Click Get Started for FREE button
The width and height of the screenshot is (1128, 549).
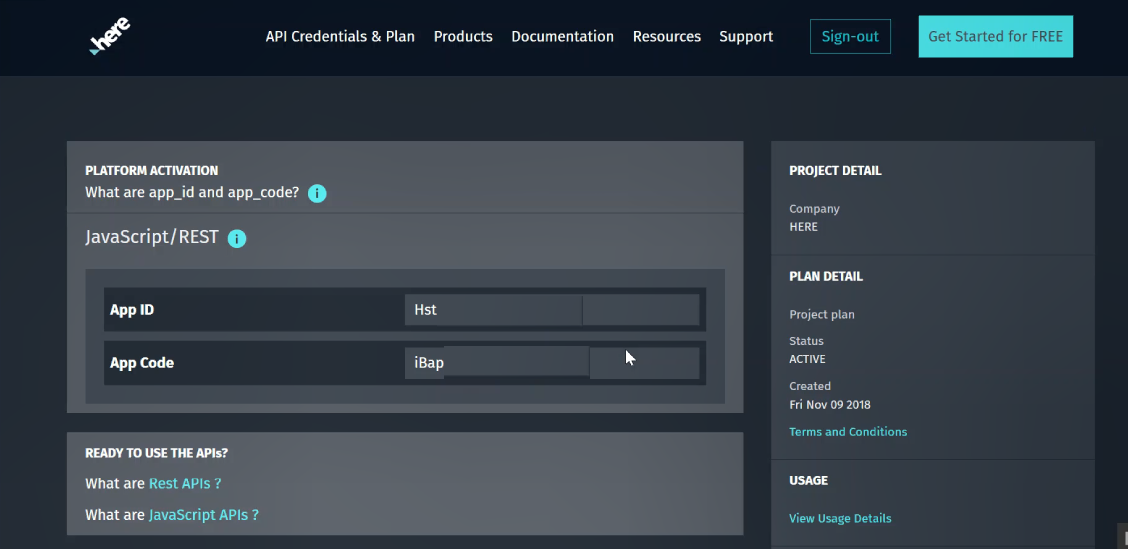click(x=996, y=37)
